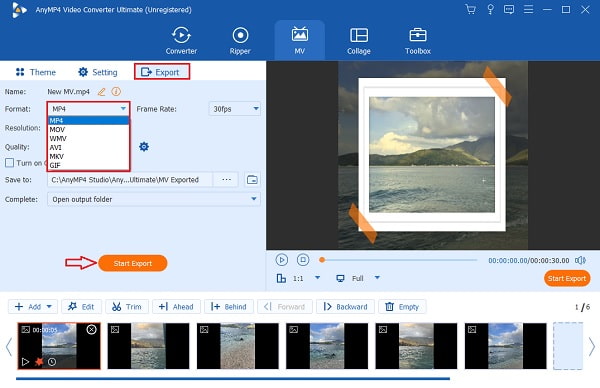Play the first clip thumbnail
The width and height of the screenshot is (600, 388).
tap(25, 362)
